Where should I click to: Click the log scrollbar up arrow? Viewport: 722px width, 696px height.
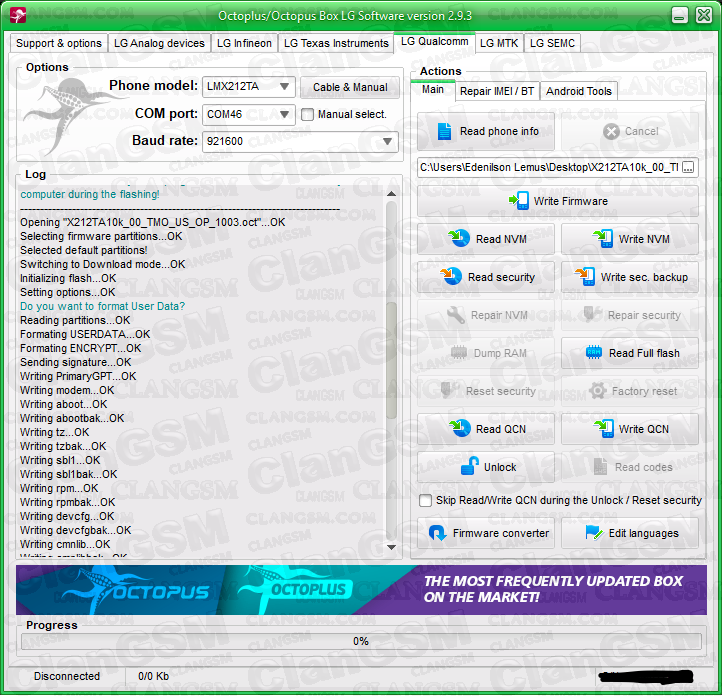coord(391,194)
